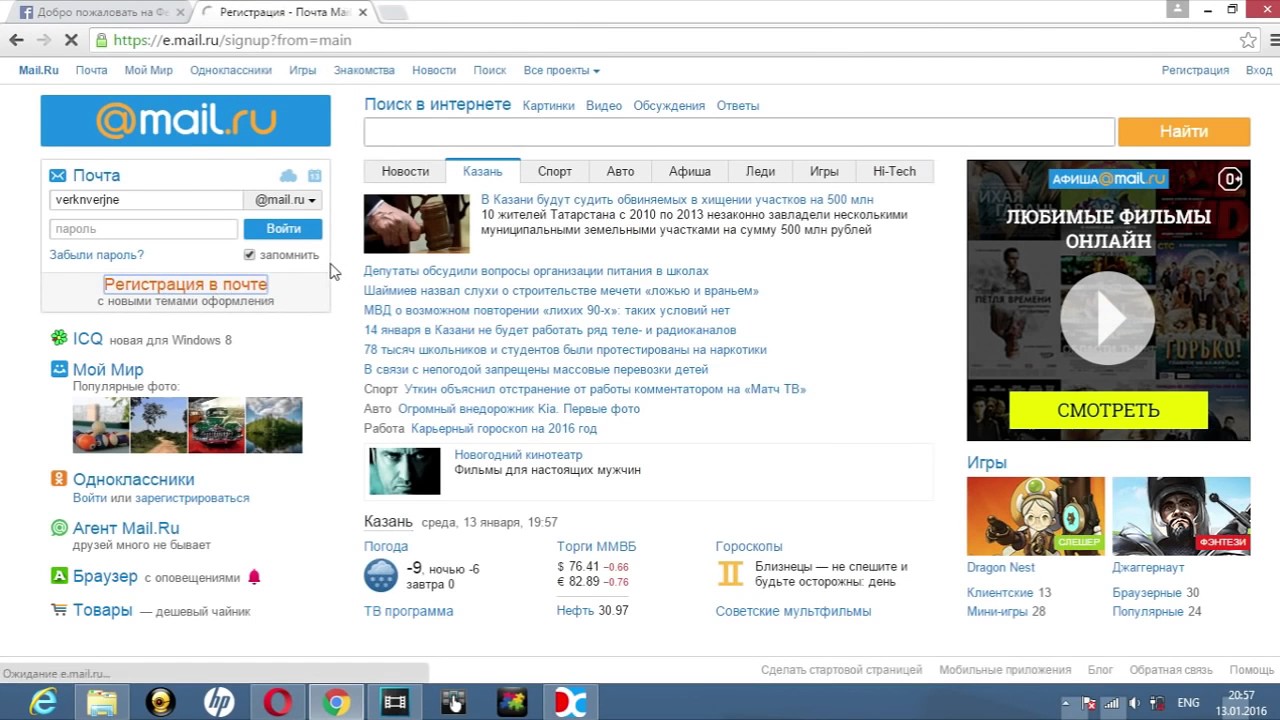Open the Видео search category
Image resolution: width=1280 pixels, height=720 pixels.
click(604, 105)
